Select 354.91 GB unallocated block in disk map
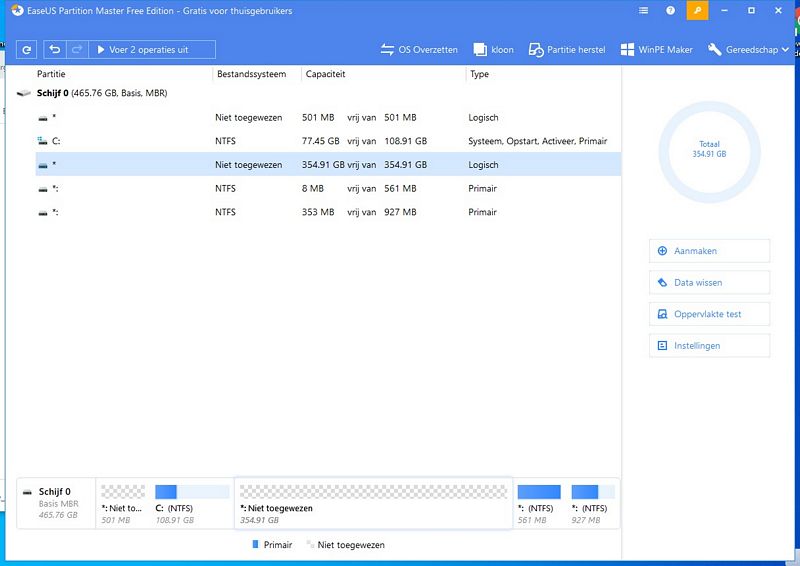Viewport: 800px width, 566px height. 373,504
